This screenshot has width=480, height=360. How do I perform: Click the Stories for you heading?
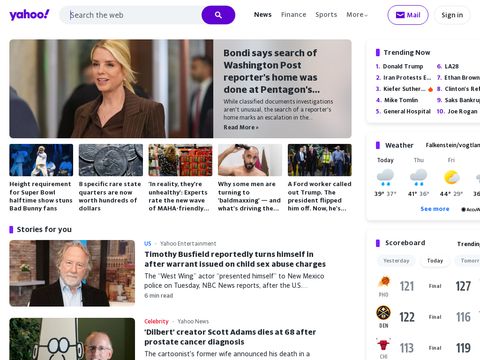pyautogui.click(x=44, y=229)
